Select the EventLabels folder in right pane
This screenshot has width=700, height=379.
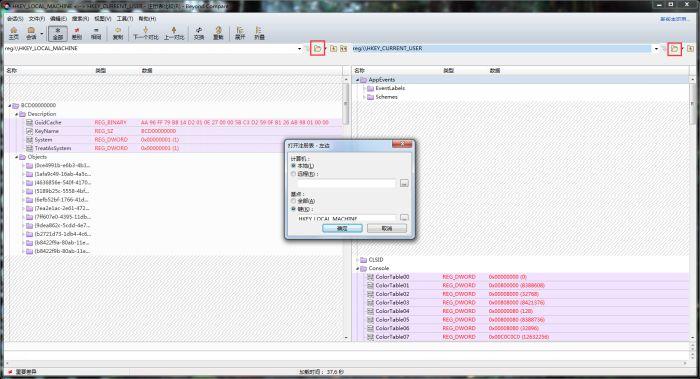386,88
